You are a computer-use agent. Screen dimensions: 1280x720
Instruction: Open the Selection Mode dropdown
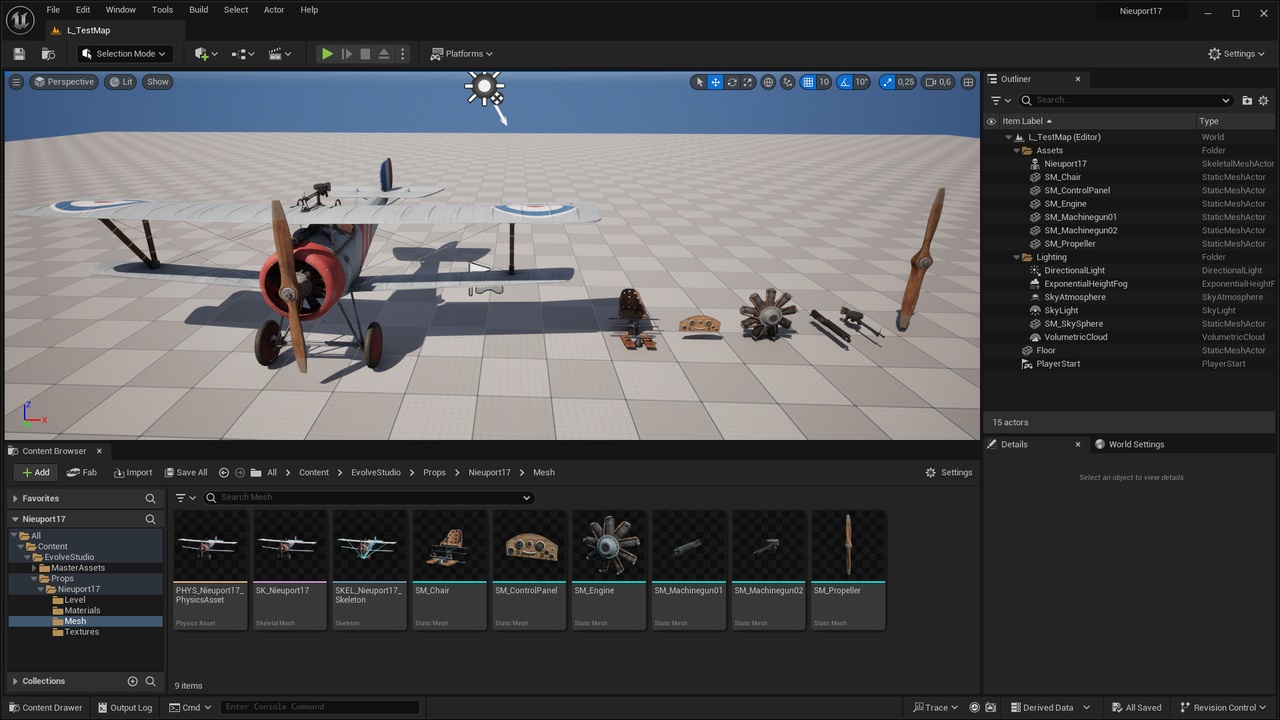pos(125,54)
